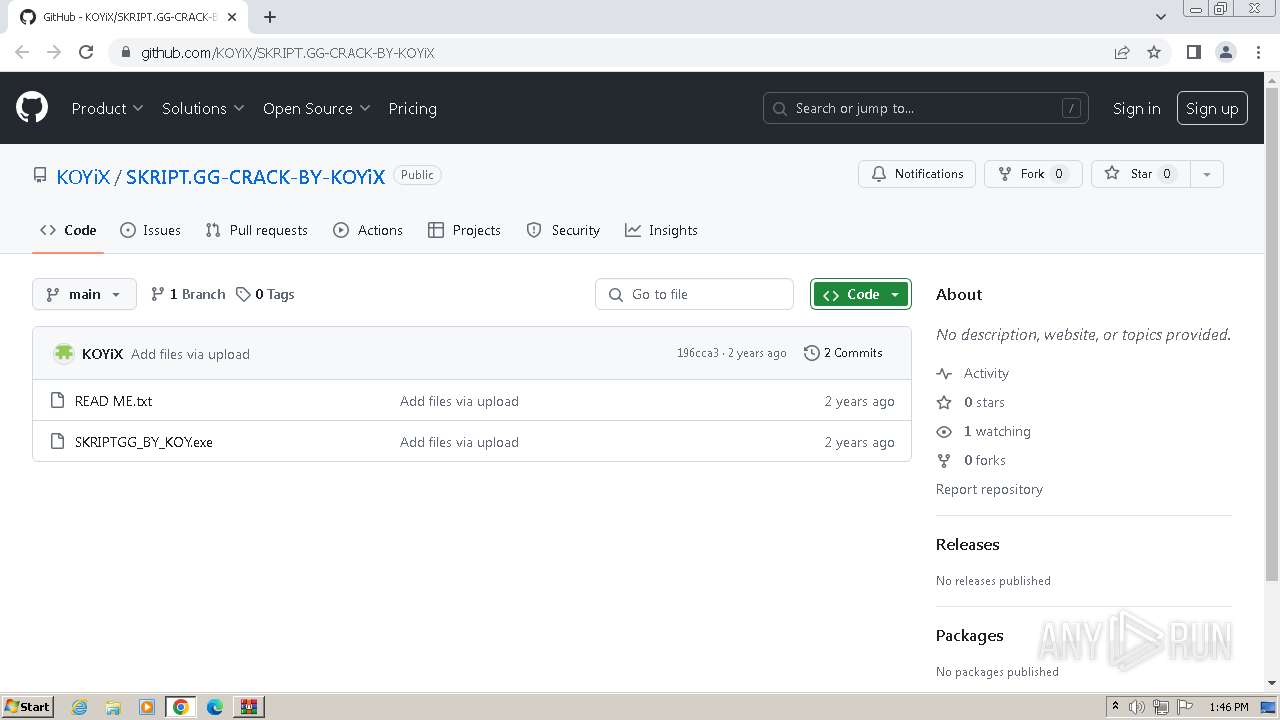
Task: Switch to the Insights tab
Action: (x=661, y=230)
